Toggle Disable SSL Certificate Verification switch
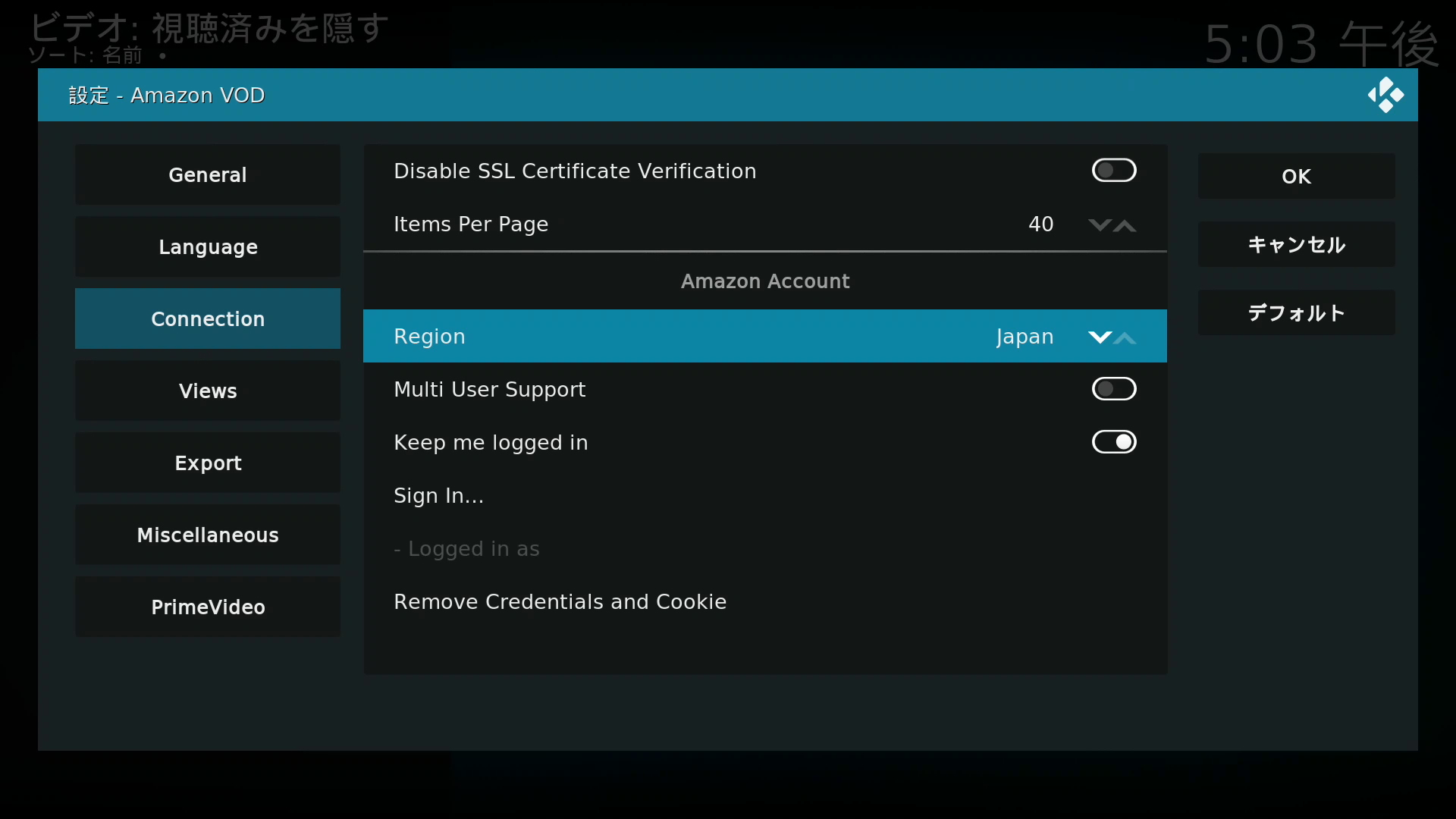Screen dimensions: 1456x819 (1114, 171)
